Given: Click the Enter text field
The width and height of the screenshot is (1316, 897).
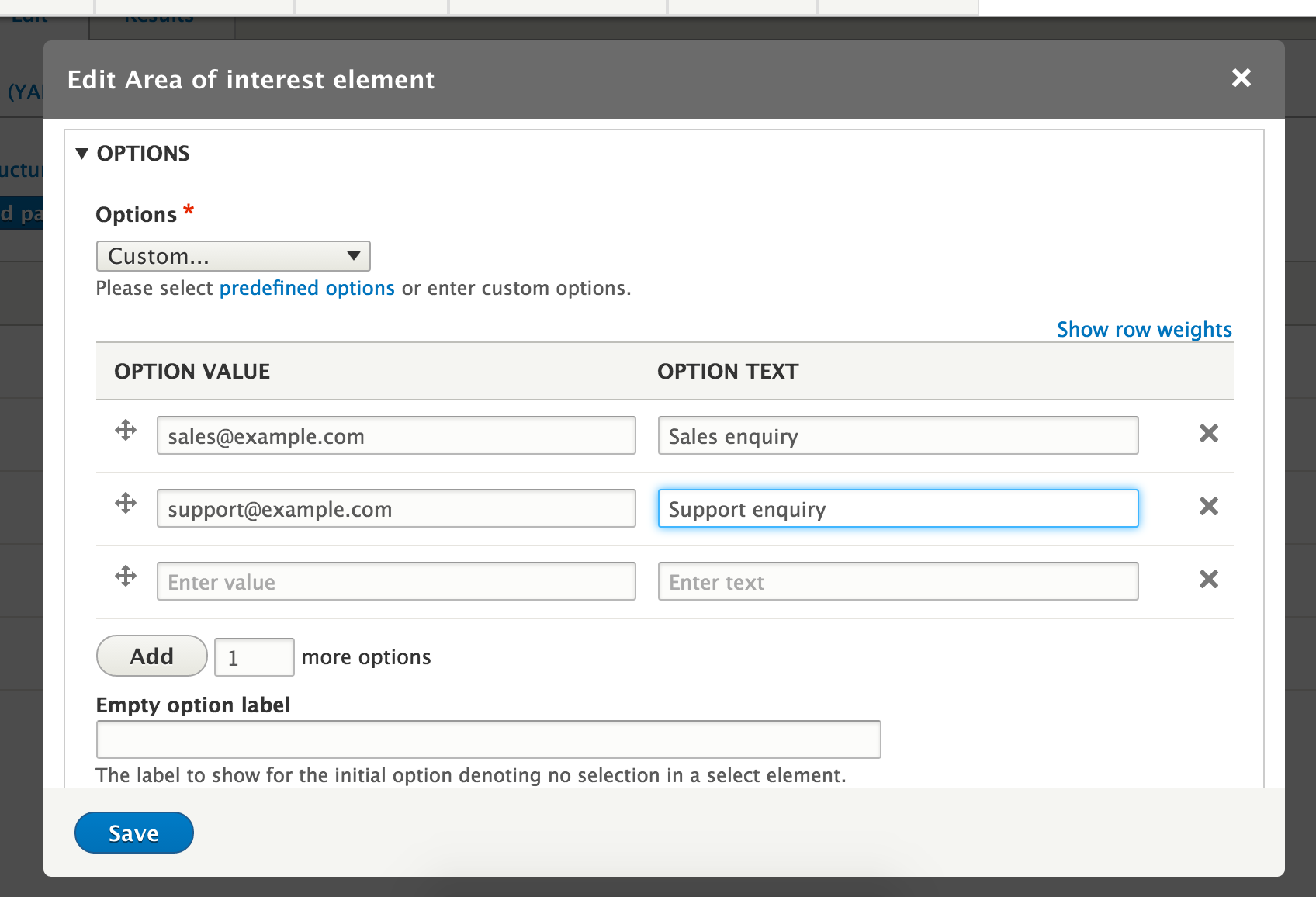Looking at the screenshot, I should 898,581.
